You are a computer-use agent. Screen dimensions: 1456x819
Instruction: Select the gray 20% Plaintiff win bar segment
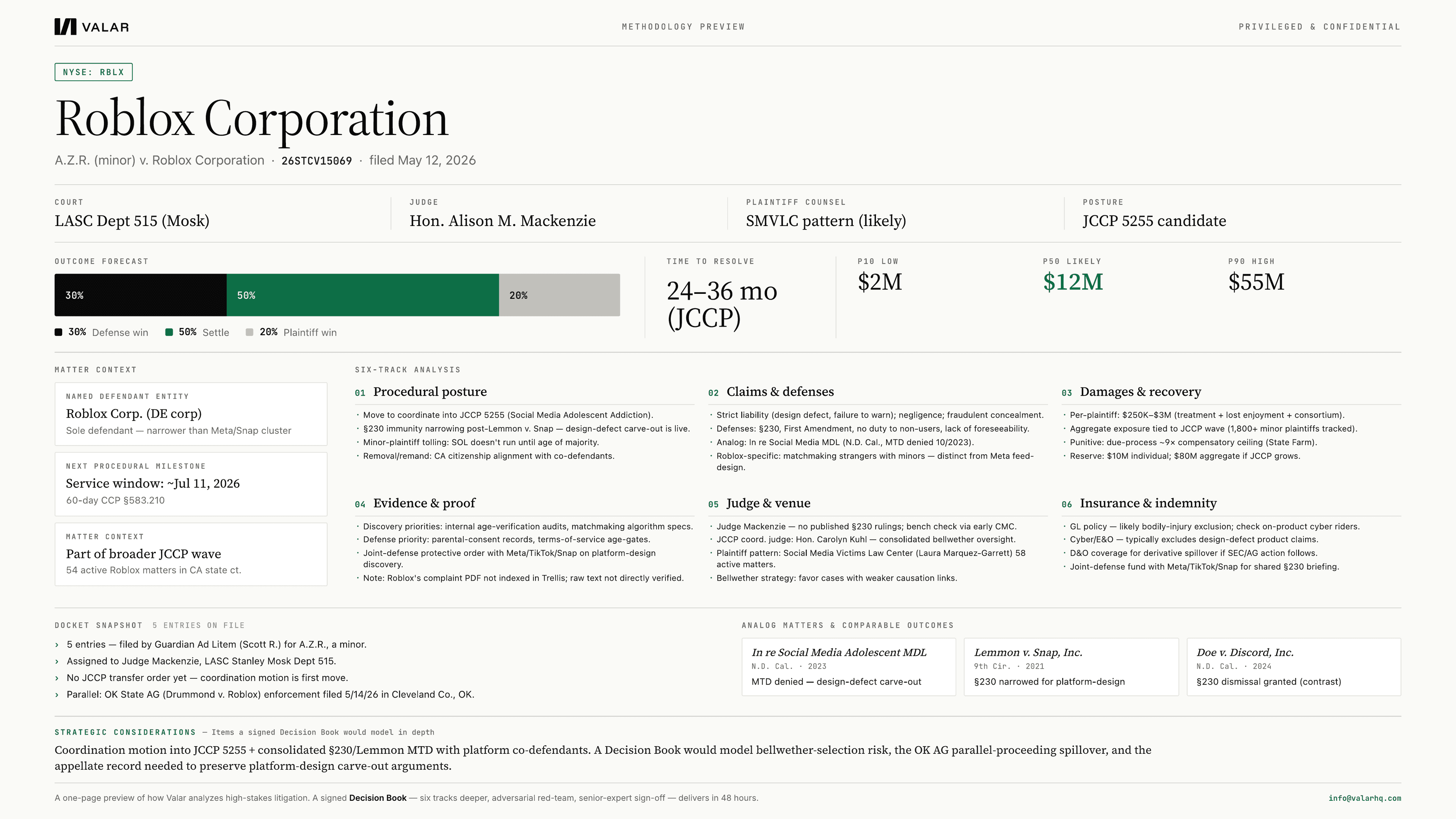click(560, 295)
